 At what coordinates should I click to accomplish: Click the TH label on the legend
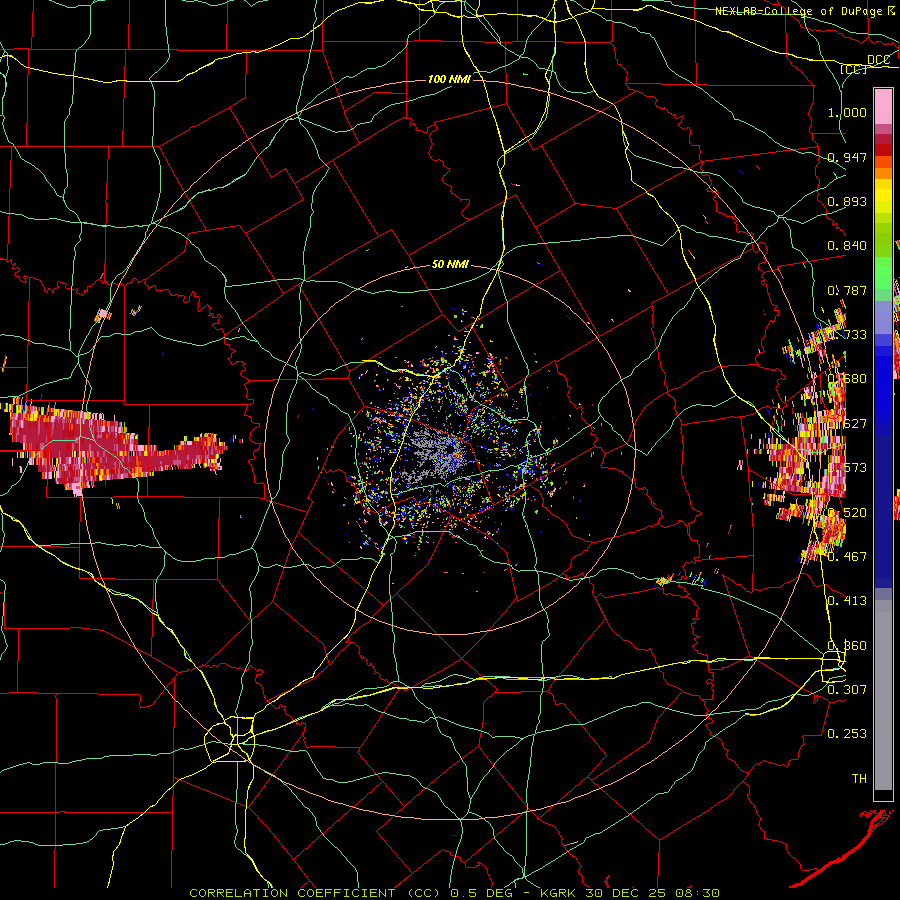859,779
